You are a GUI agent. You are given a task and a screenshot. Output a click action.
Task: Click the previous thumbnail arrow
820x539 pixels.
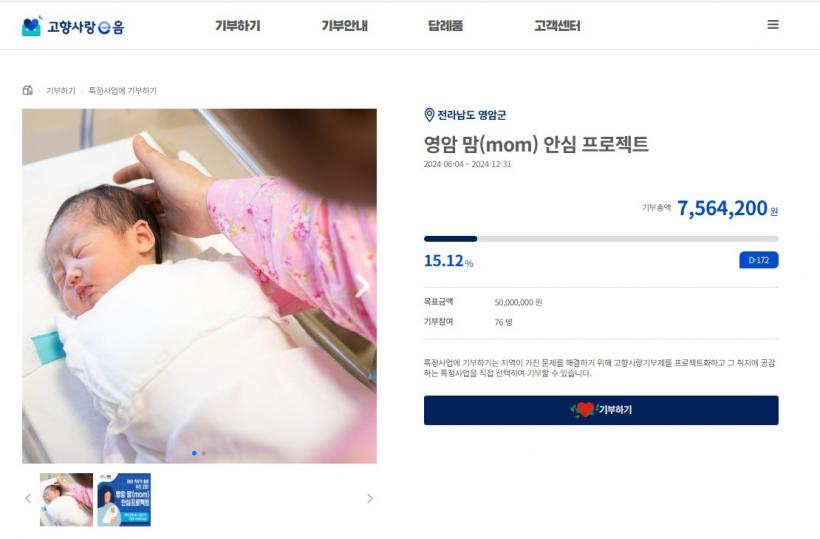pyautogui.click(x=28, y=499)
